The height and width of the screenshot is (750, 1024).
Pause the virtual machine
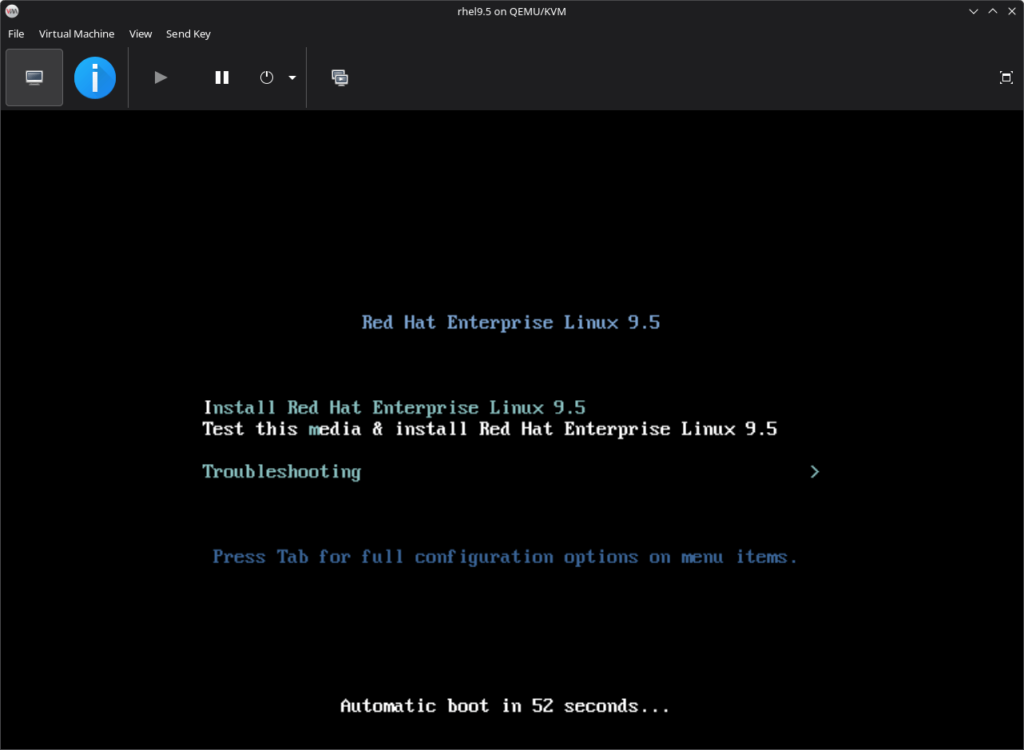222,78
